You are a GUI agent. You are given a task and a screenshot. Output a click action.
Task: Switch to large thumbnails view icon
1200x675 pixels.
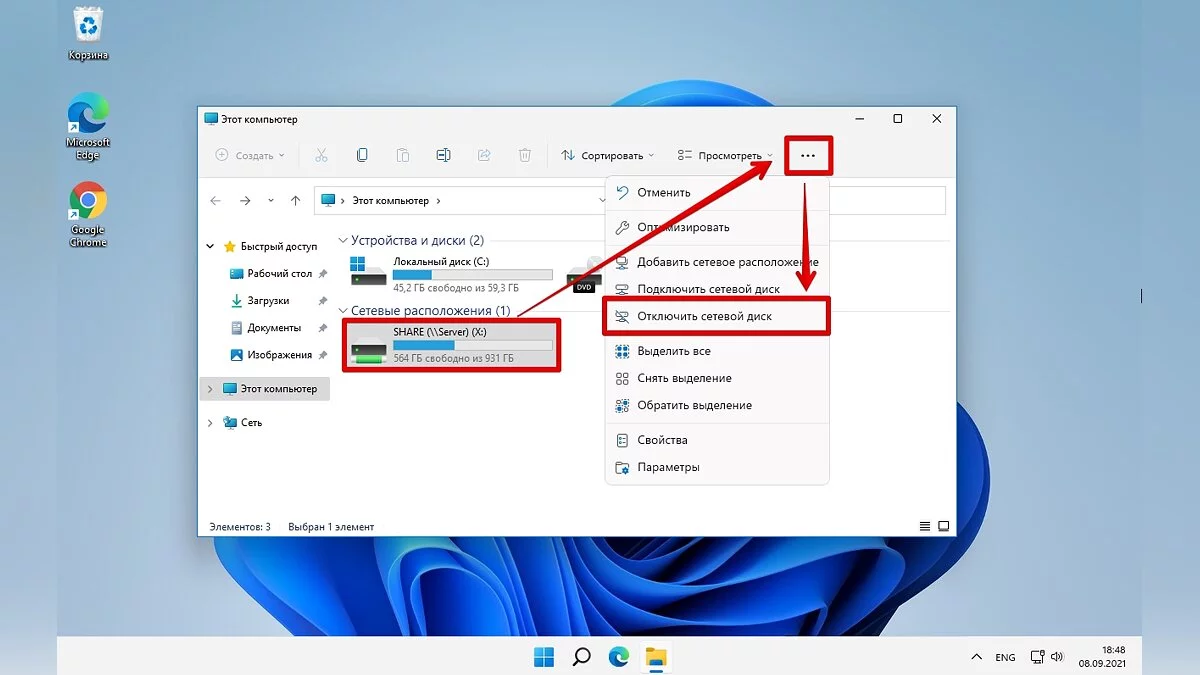coord(941,526)
